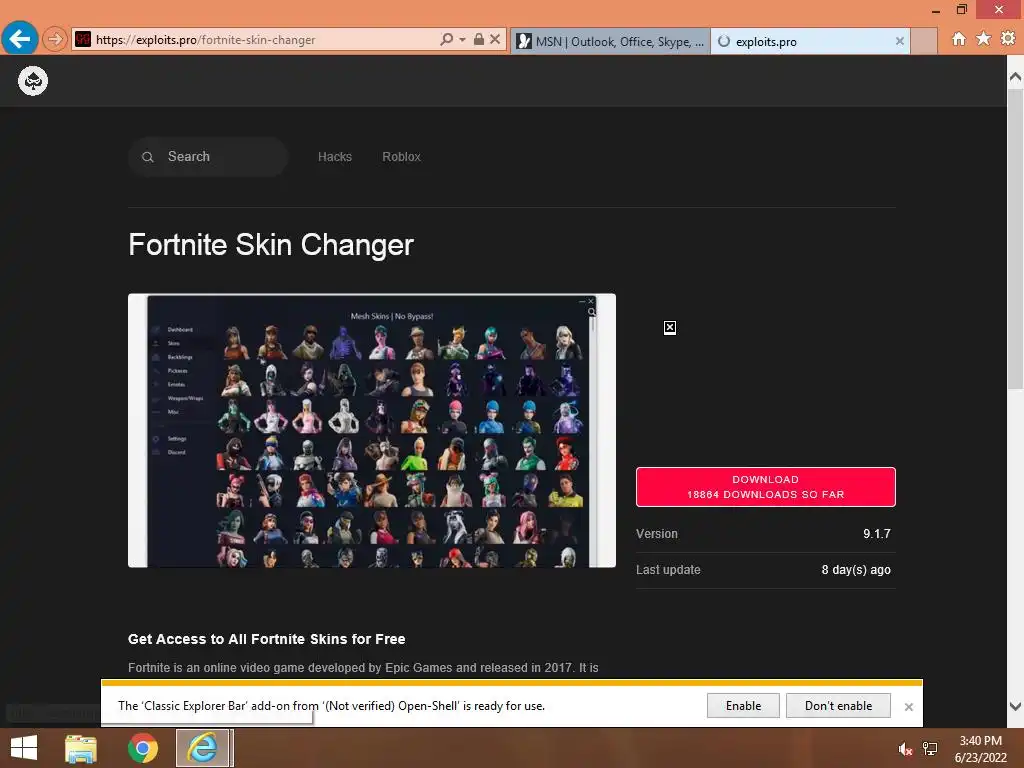
Task: Click the network tray icon
Action: coord(930,749)
